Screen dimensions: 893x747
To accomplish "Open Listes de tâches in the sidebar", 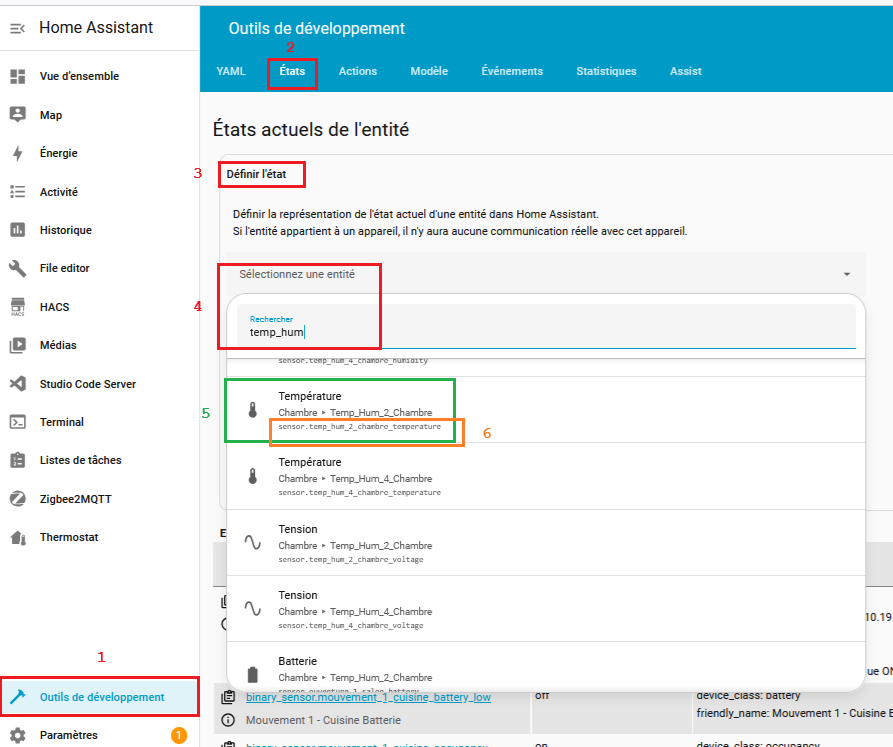I will click(80, 460).
